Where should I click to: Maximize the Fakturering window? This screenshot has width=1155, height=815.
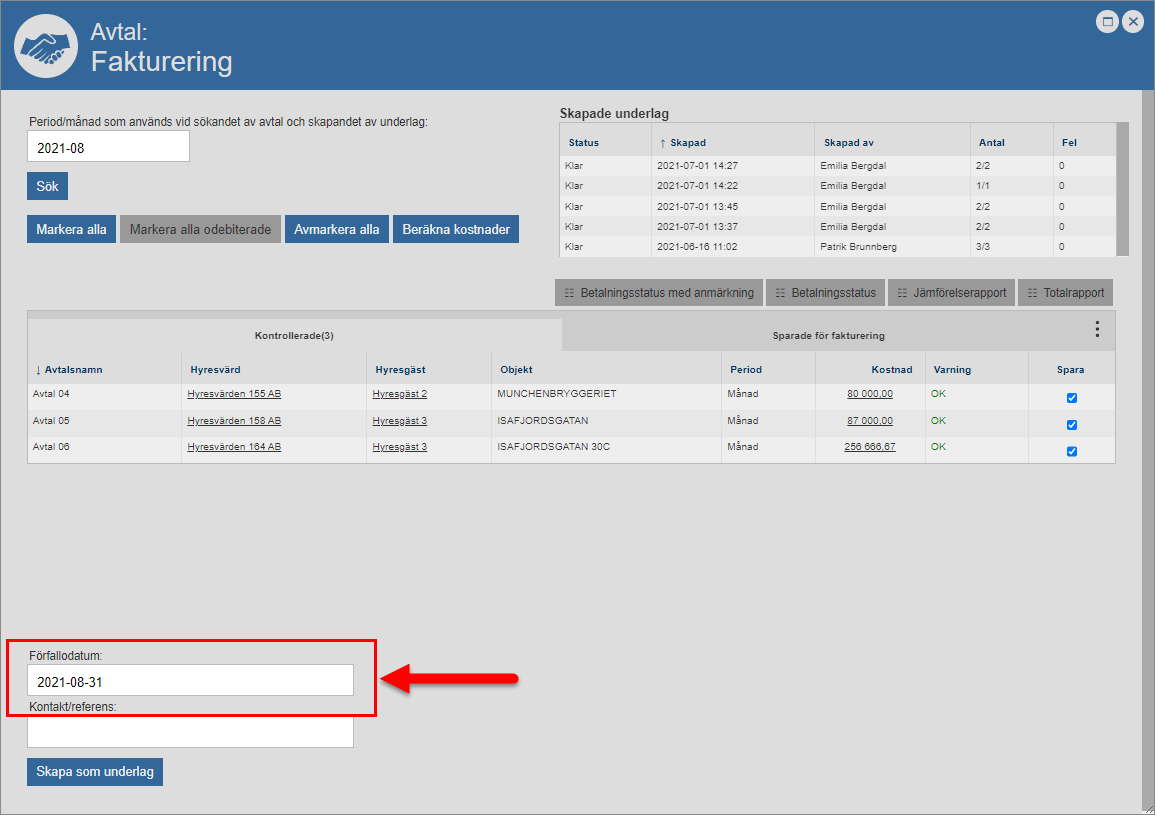click(1107, 22)
